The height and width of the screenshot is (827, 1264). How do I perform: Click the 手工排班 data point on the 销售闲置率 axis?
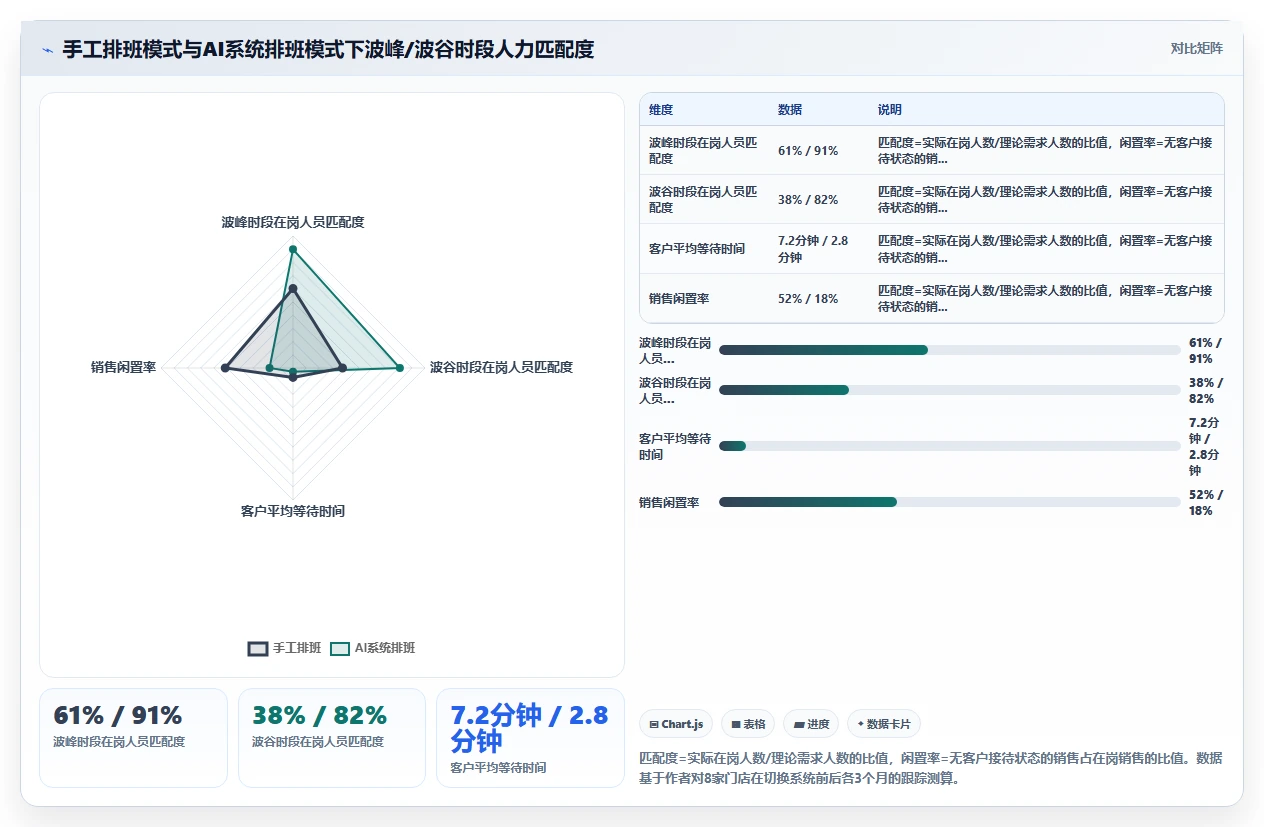click(225, 368)
